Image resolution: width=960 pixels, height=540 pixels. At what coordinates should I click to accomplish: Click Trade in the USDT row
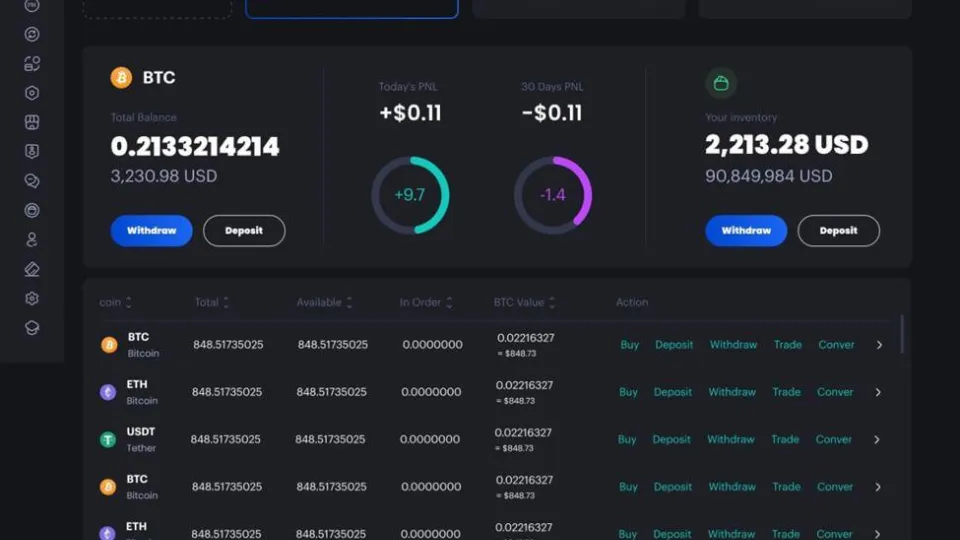click(785, 440)
